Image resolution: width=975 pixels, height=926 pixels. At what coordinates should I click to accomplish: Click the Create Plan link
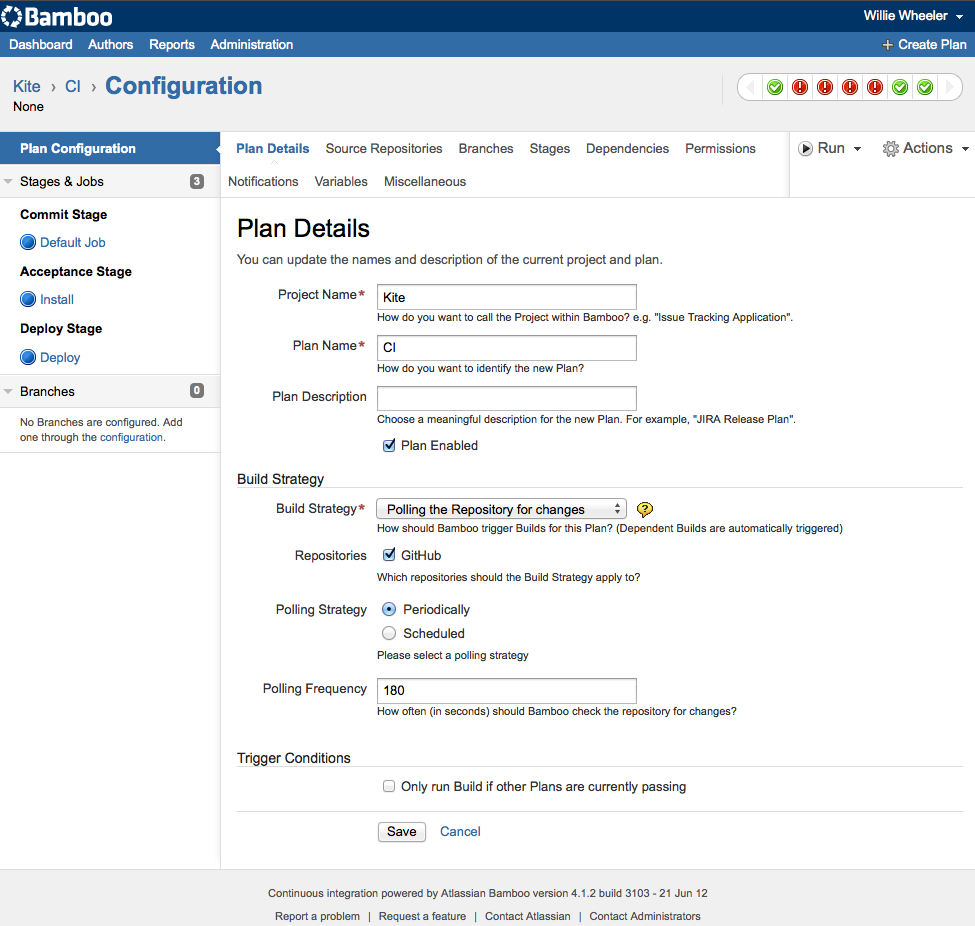(x=932, y=45)
